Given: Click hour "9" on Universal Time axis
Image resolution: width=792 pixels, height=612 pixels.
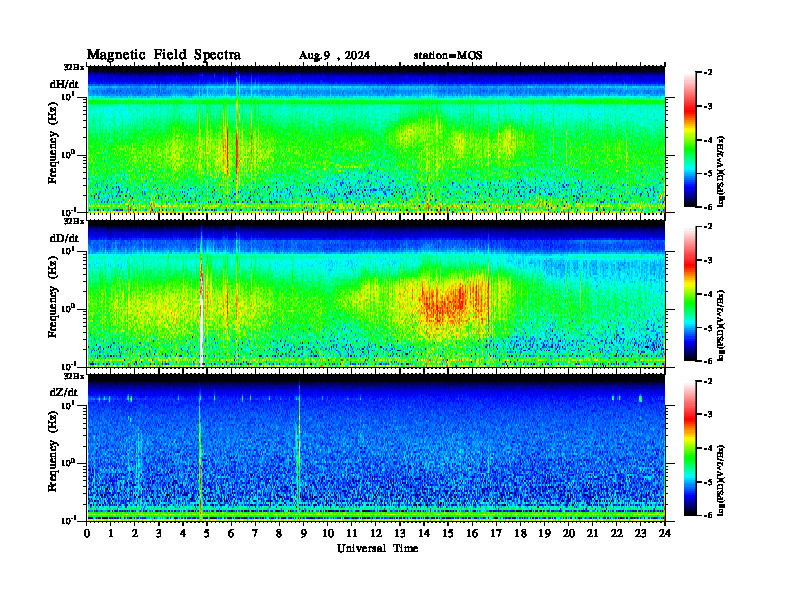Looking at the screenshot, I should 304,533.
